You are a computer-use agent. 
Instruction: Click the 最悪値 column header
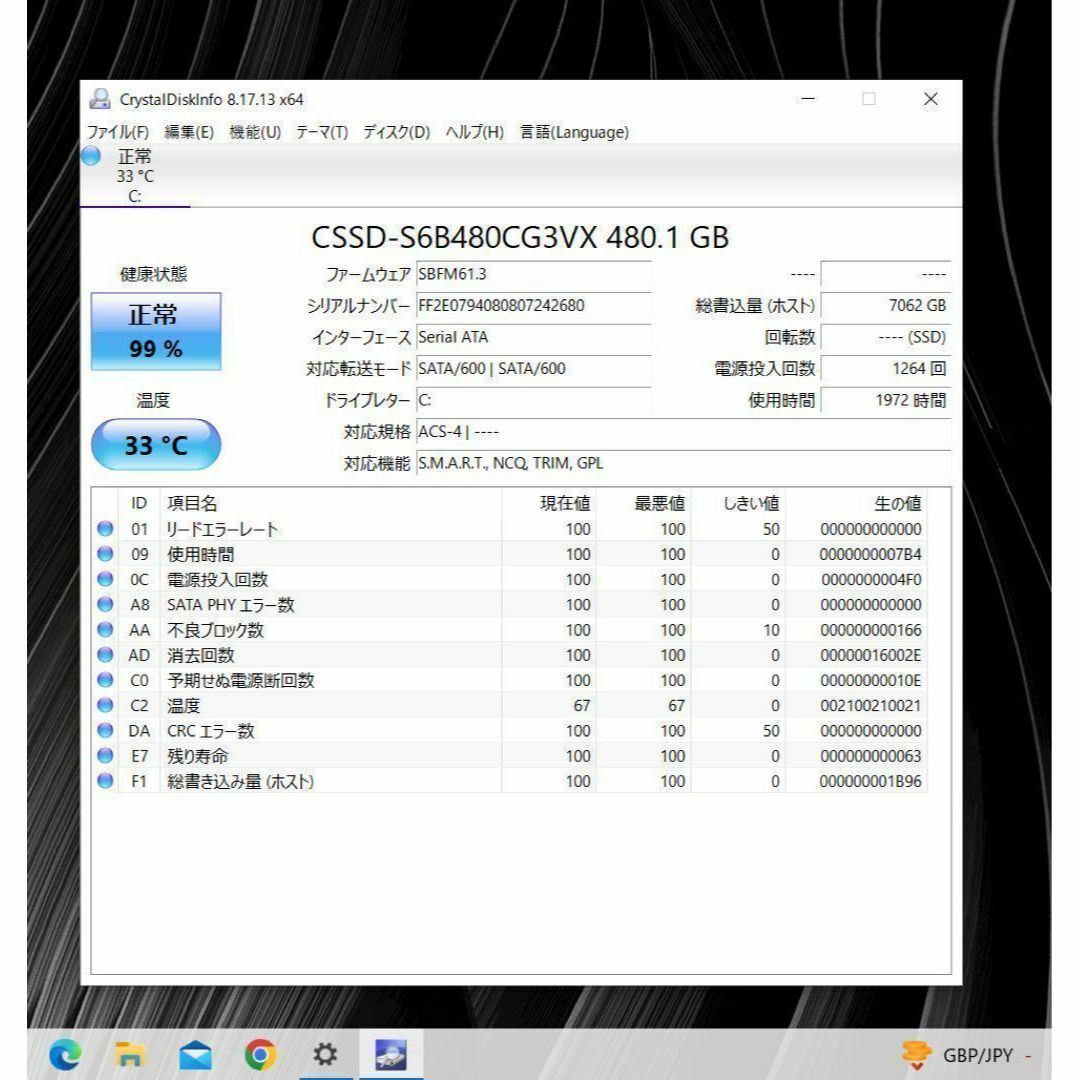[644, 503]
